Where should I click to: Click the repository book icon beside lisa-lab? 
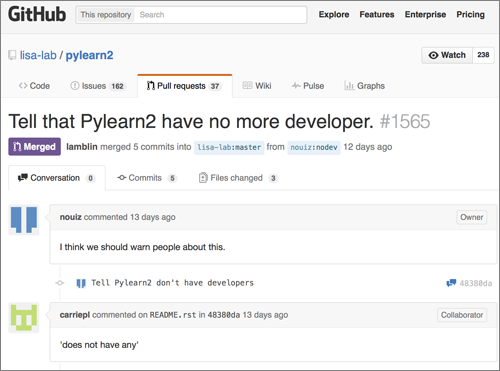(x=12, y=55)
